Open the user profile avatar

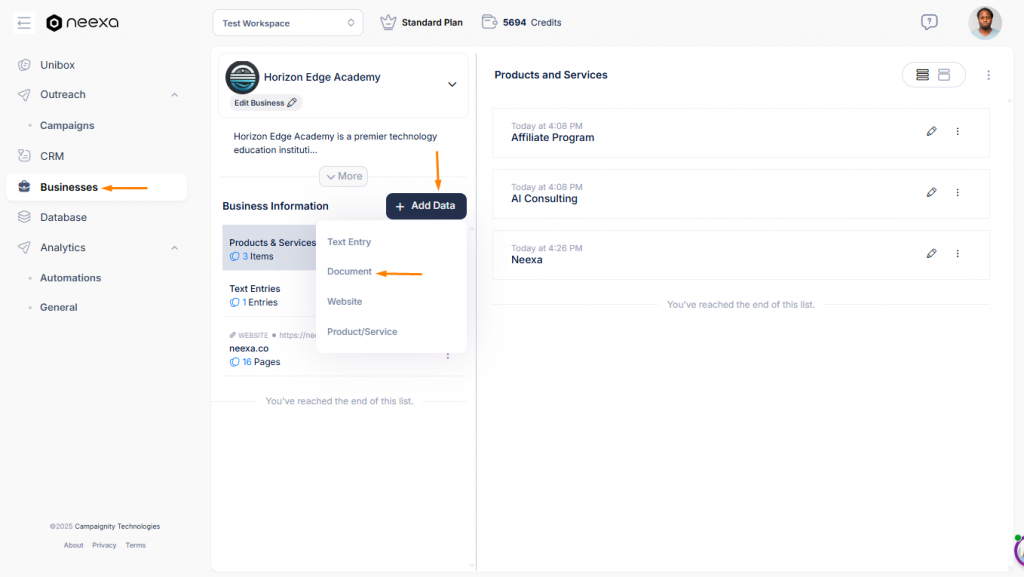984,22
